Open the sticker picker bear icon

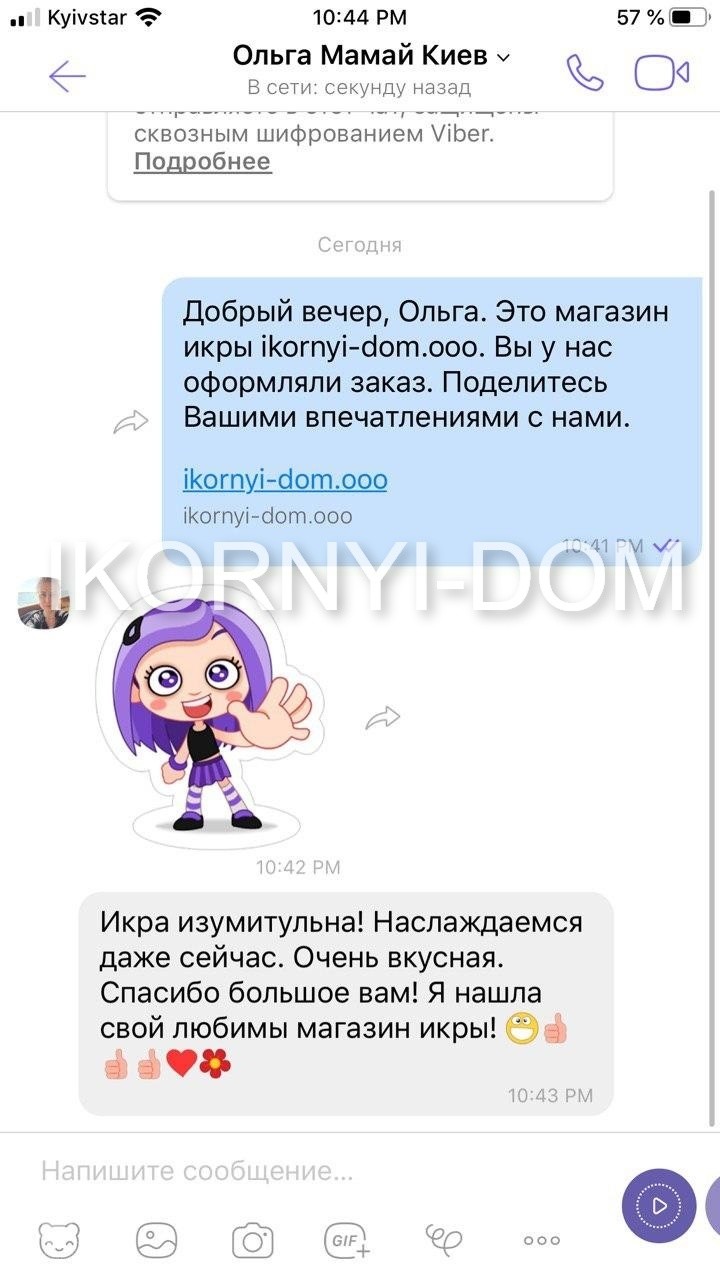click(x=60, y=1240)
